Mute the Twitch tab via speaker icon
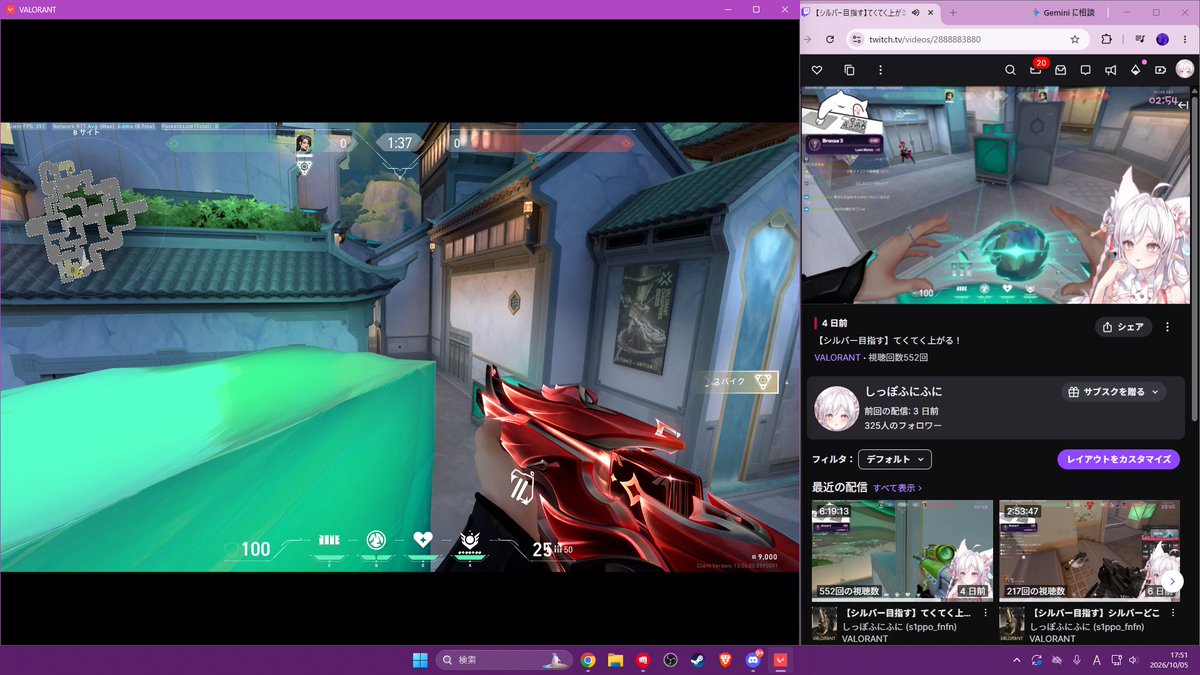 916,12
